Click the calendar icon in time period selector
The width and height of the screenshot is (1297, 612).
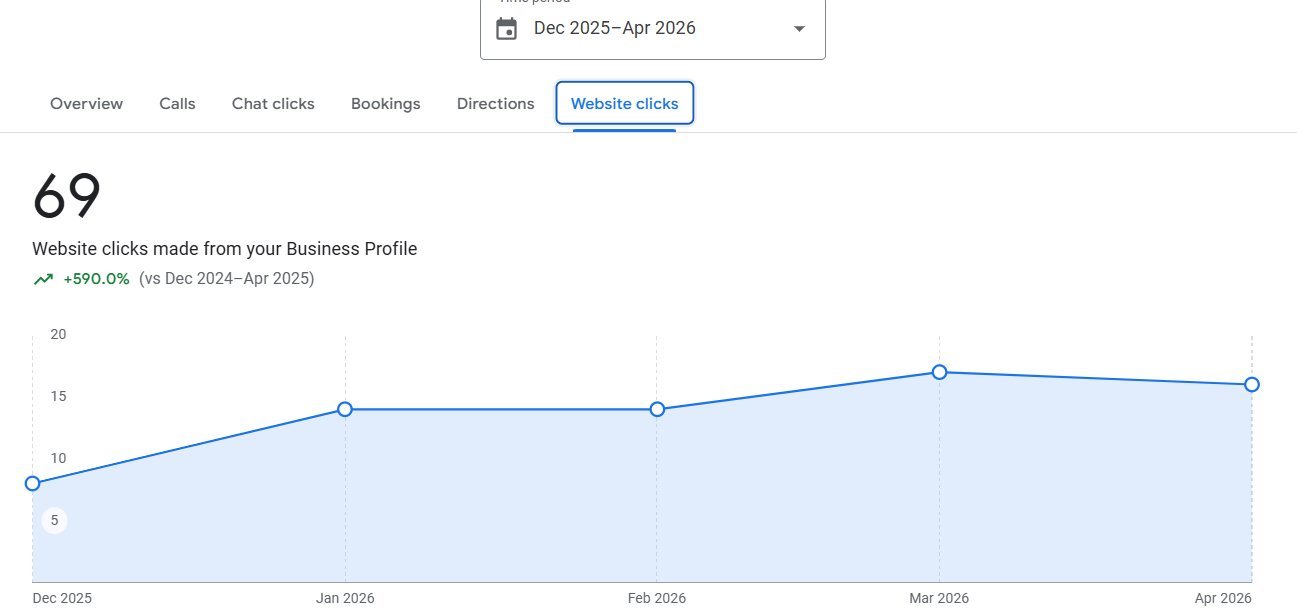pos(507,28)
